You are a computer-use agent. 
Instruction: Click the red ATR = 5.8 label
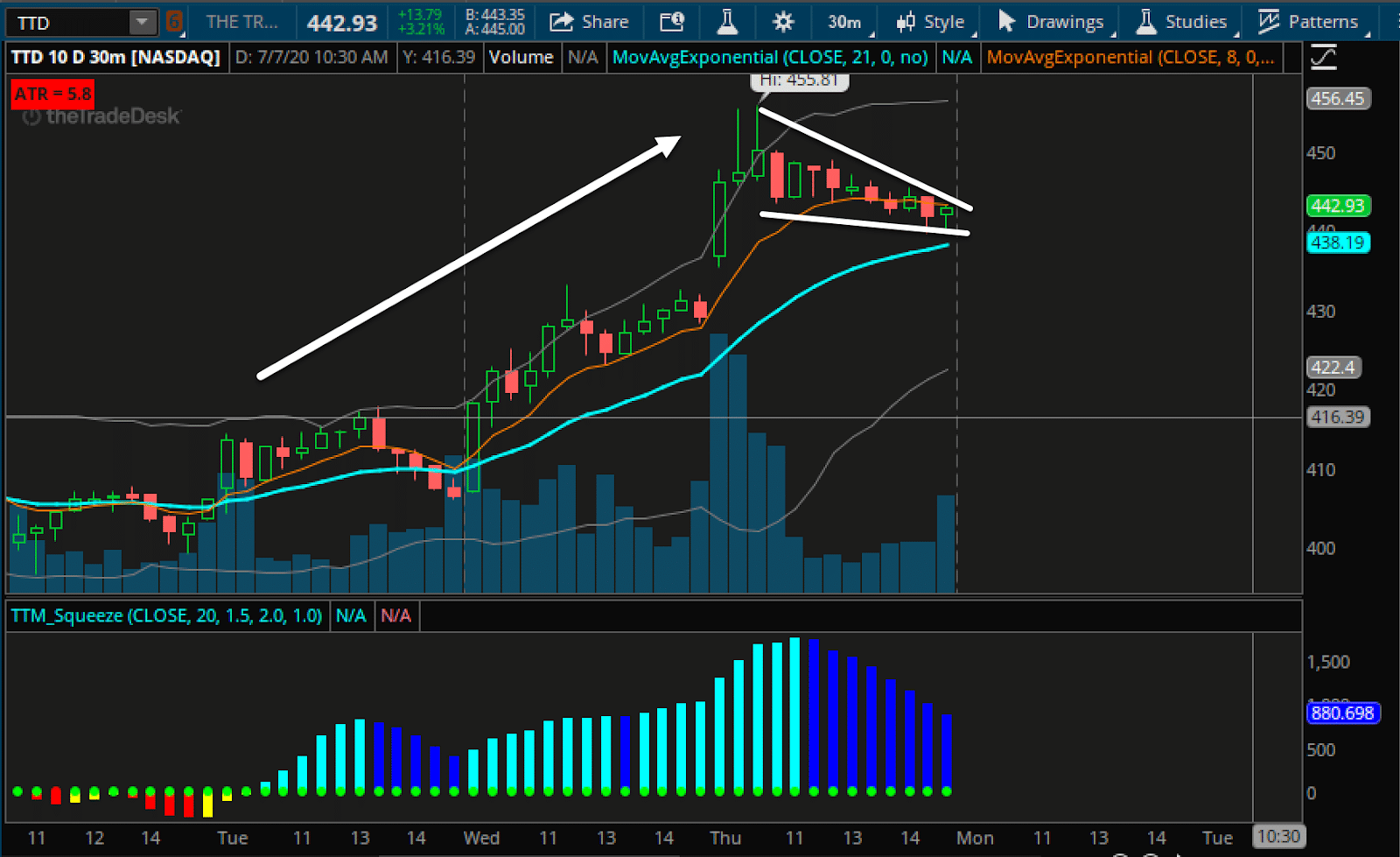tap(52, 94)
